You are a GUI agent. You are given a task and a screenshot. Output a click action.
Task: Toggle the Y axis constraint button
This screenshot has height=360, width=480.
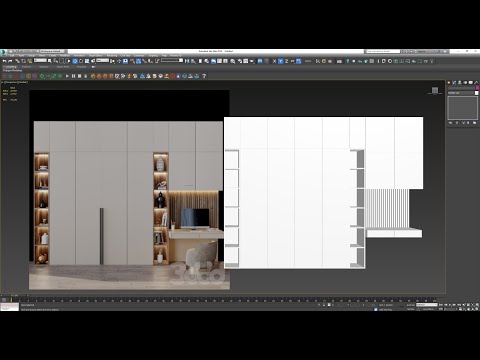point(280,61)
